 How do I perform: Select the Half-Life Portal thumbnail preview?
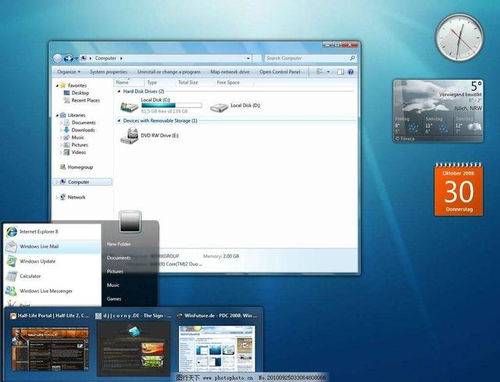50,349
